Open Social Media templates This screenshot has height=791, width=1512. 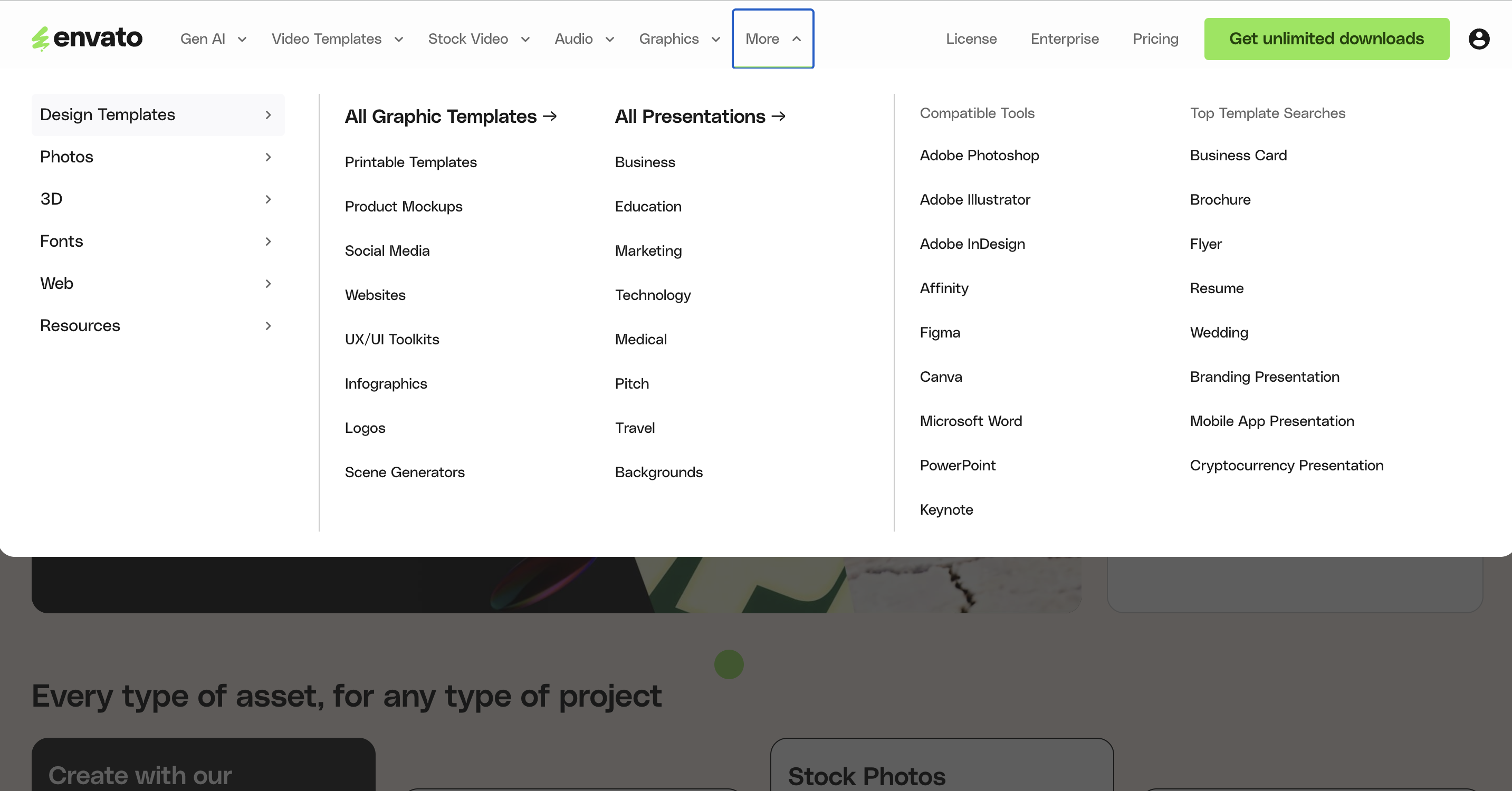point(387,250)
